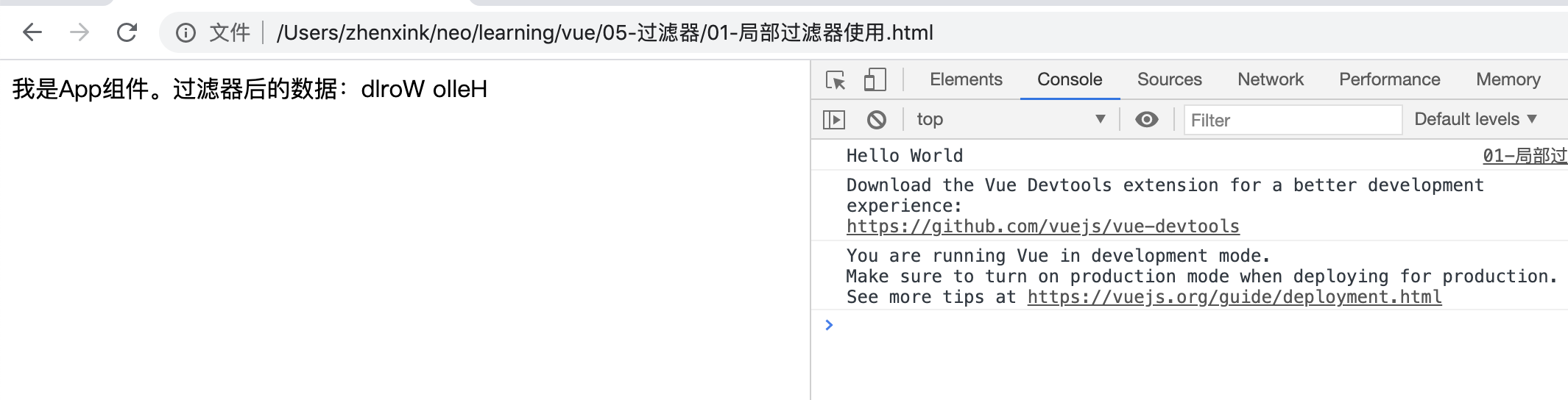Open the Network tab

click(1270, 79)
